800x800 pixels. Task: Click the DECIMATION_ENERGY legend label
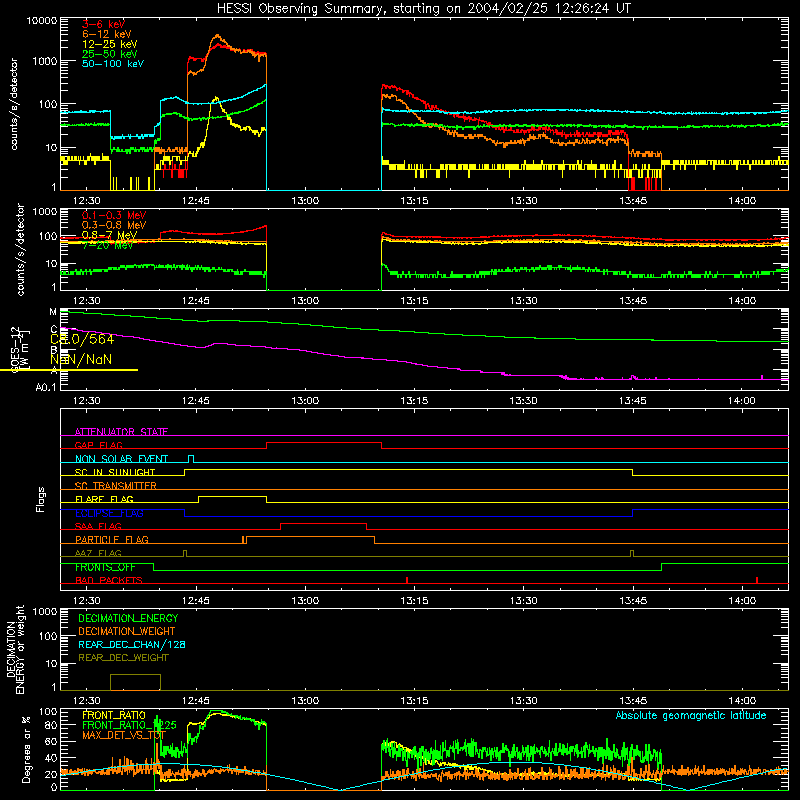click(128, 618)
